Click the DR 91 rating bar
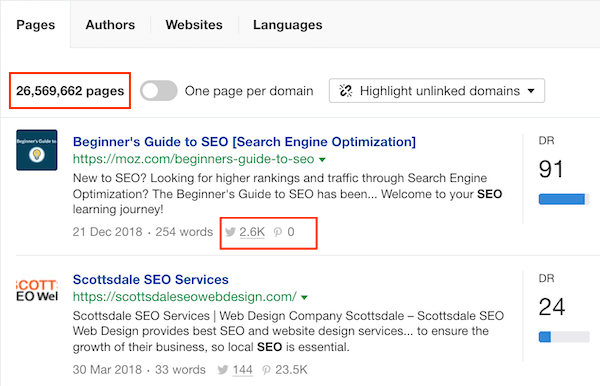 click(564, 199)
